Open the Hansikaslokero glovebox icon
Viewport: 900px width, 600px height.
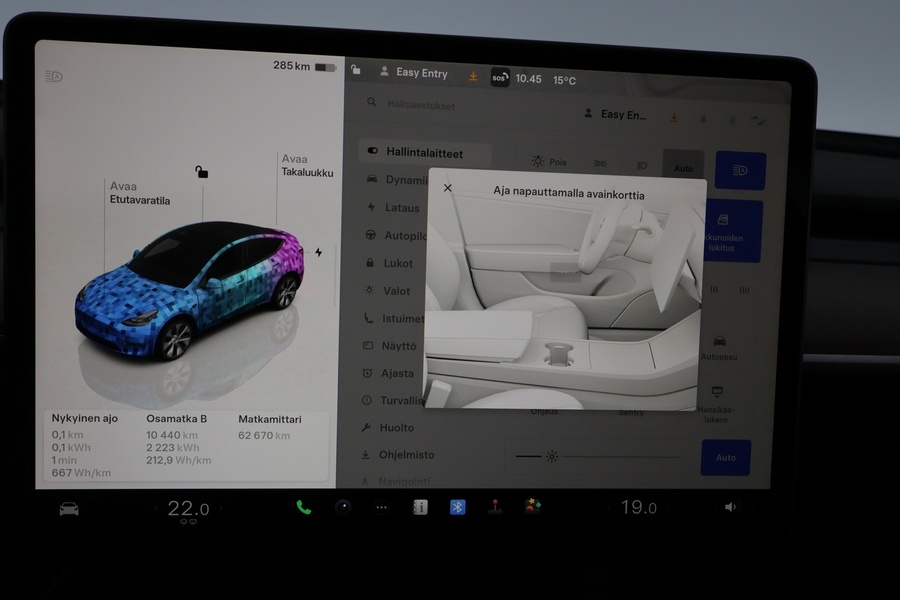pyautogui.click(x=716, y=394)
